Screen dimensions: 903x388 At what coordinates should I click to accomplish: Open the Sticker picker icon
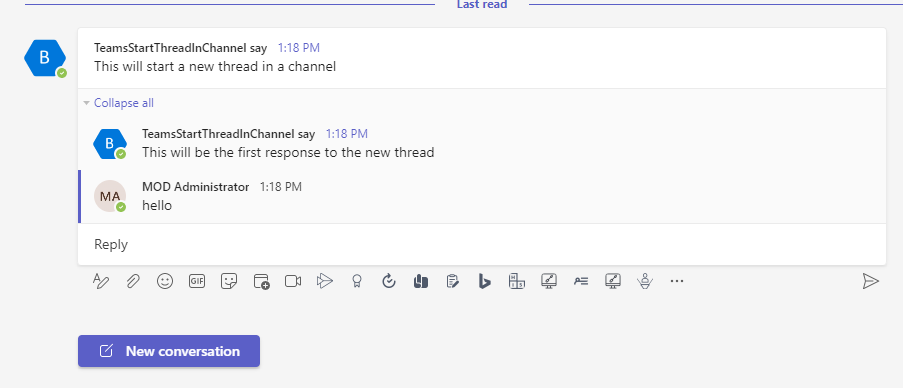(x=229, y=281)
